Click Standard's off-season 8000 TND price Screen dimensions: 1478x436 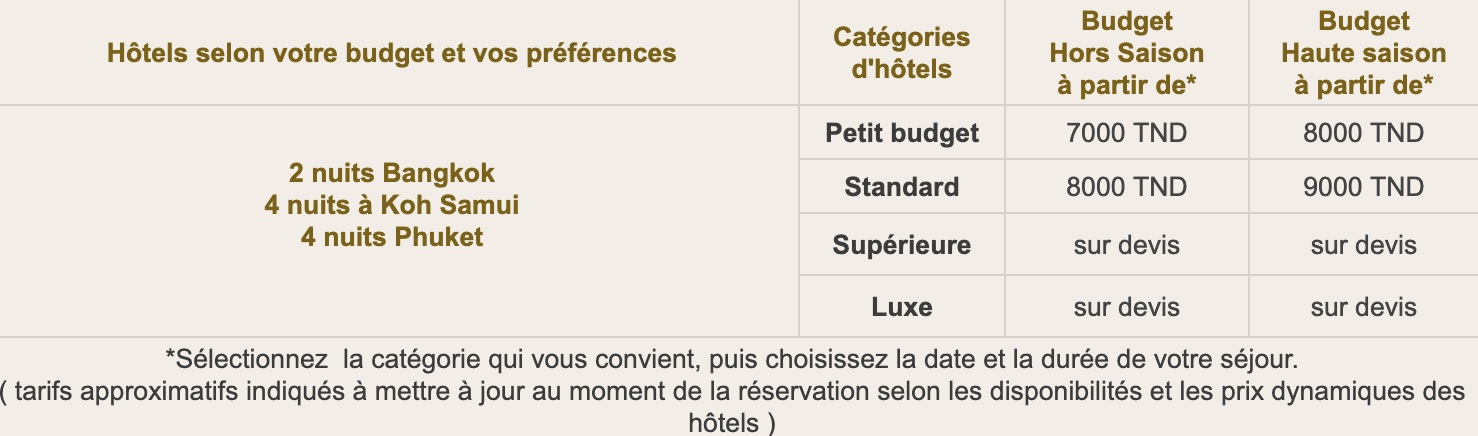click(1127, 187)
